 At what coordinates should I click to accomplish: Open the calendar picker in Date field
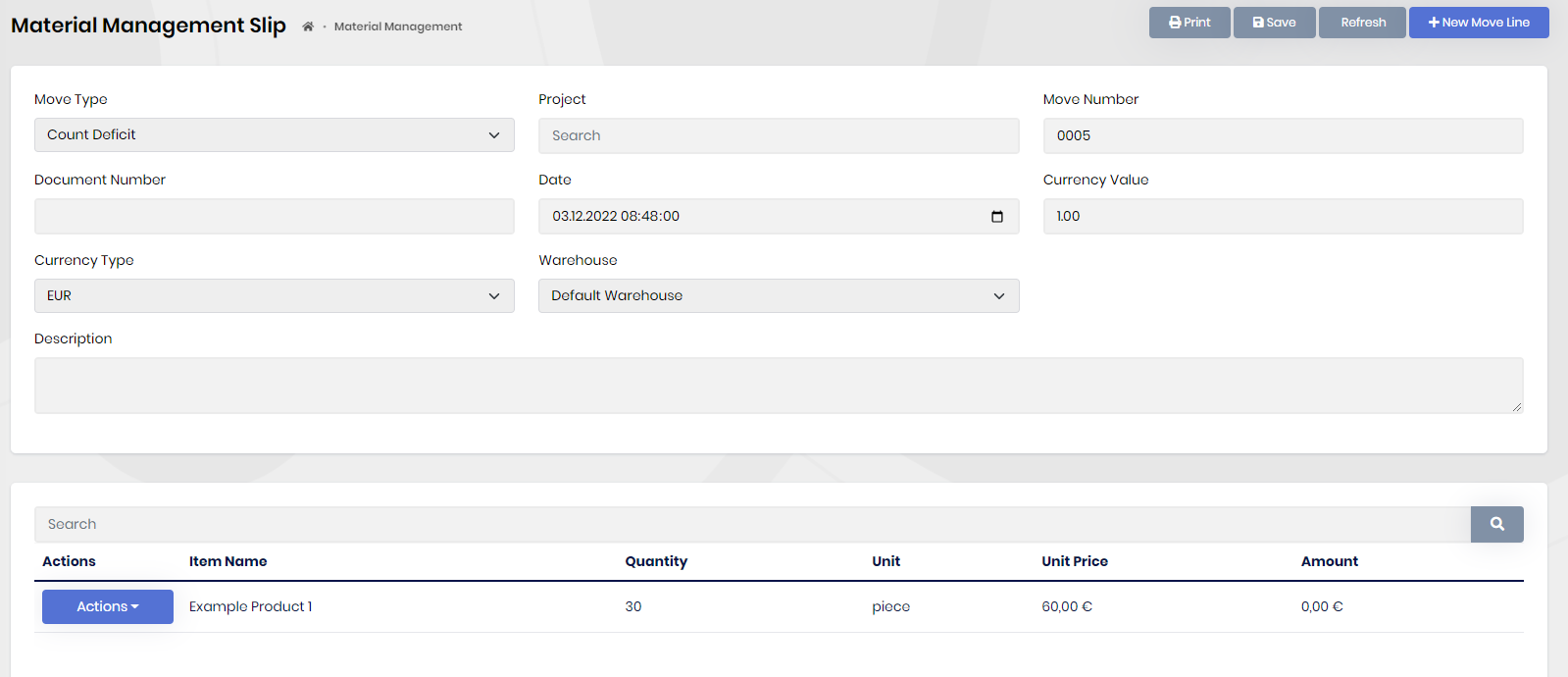996,217
